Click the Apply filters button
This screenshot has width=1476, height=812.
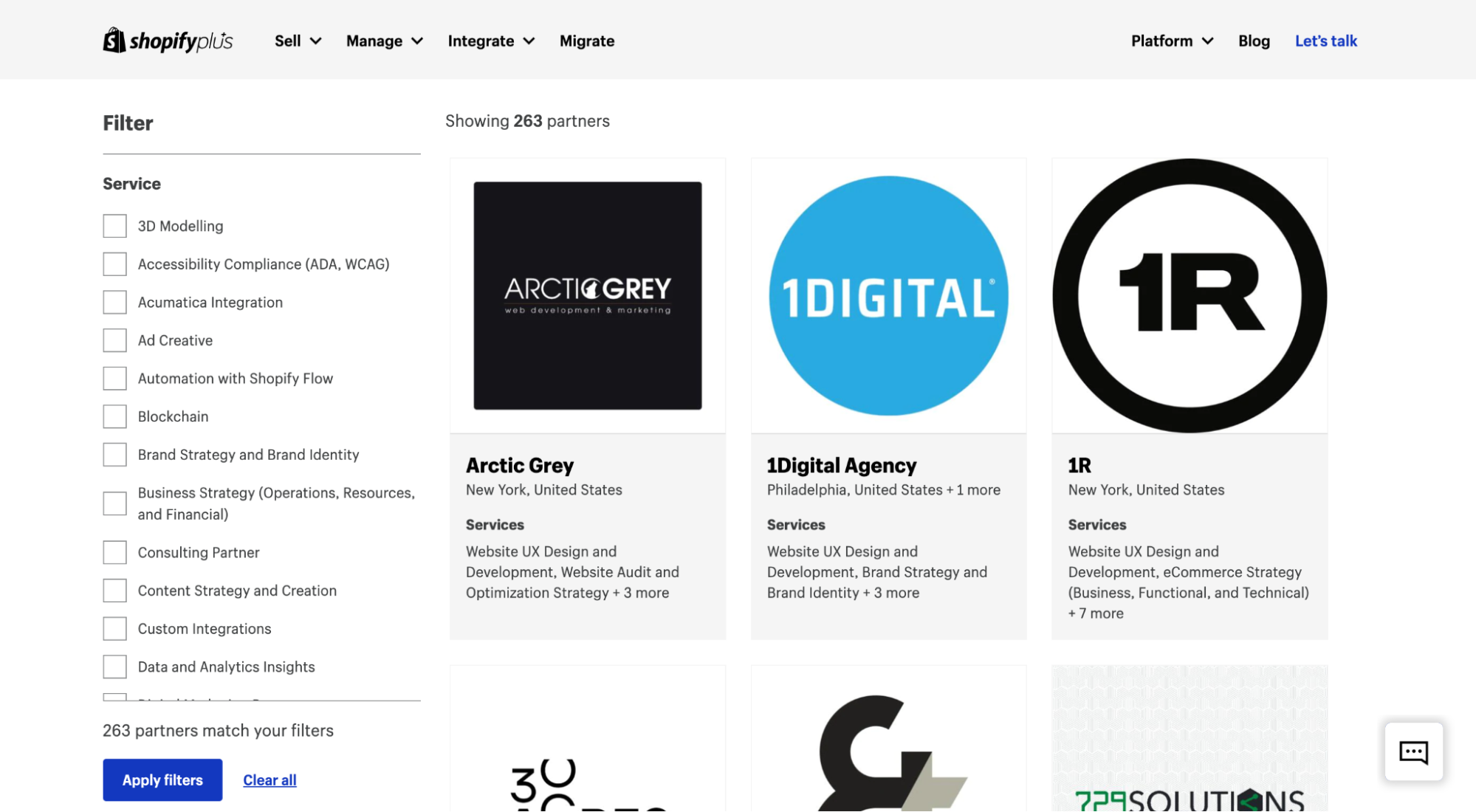[x=162, y=779]
